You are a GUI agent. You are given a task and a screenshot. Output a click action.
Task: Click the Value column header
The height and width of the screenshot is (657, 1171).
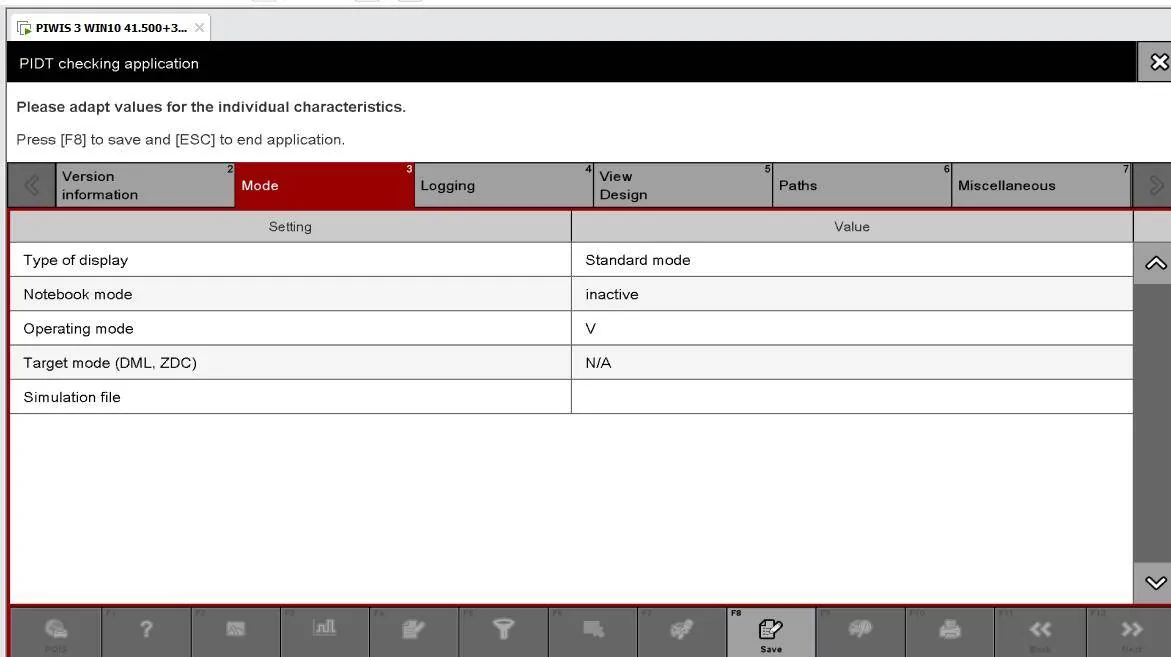[852, 227]
